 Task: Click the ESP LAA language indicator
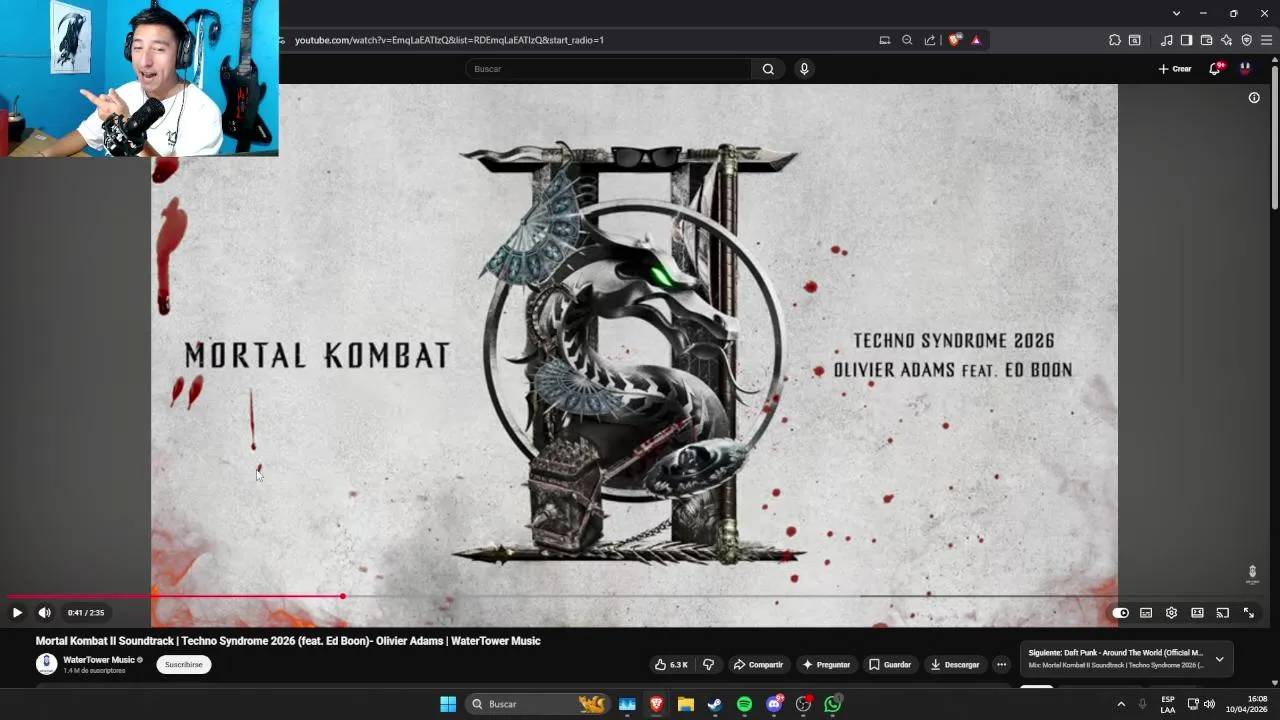1168,704
